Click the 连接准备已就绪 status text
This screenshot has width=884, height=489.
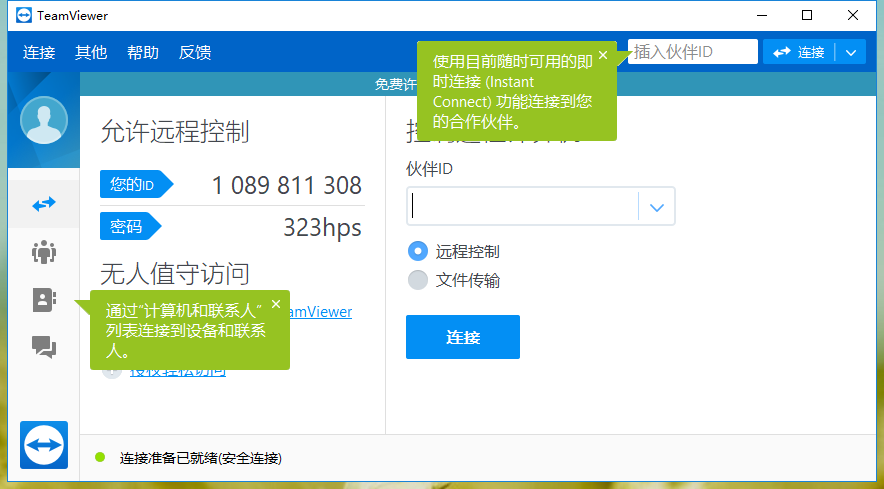[x=201, y=458]
